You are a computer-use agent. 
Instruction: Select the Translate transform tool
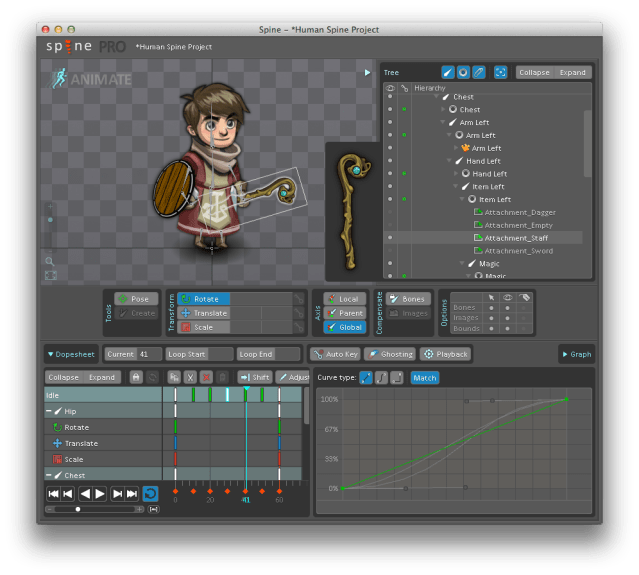pyautogui.click(x=204, y=313)
